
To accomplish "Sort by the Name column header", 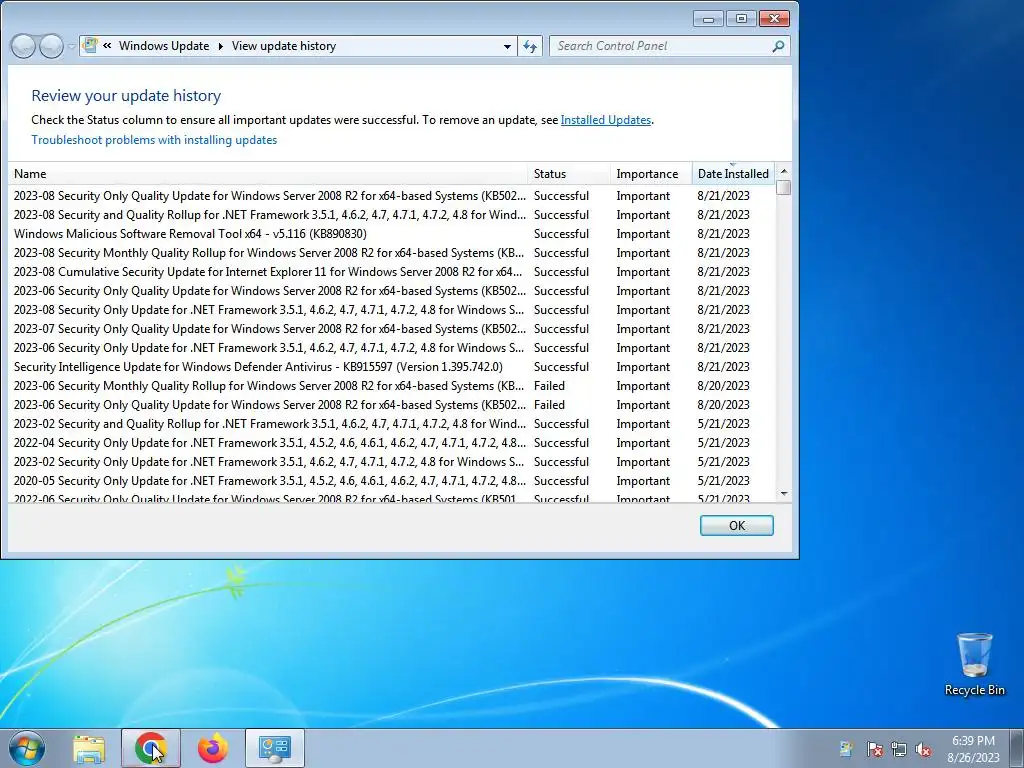I will click(268, 174).
